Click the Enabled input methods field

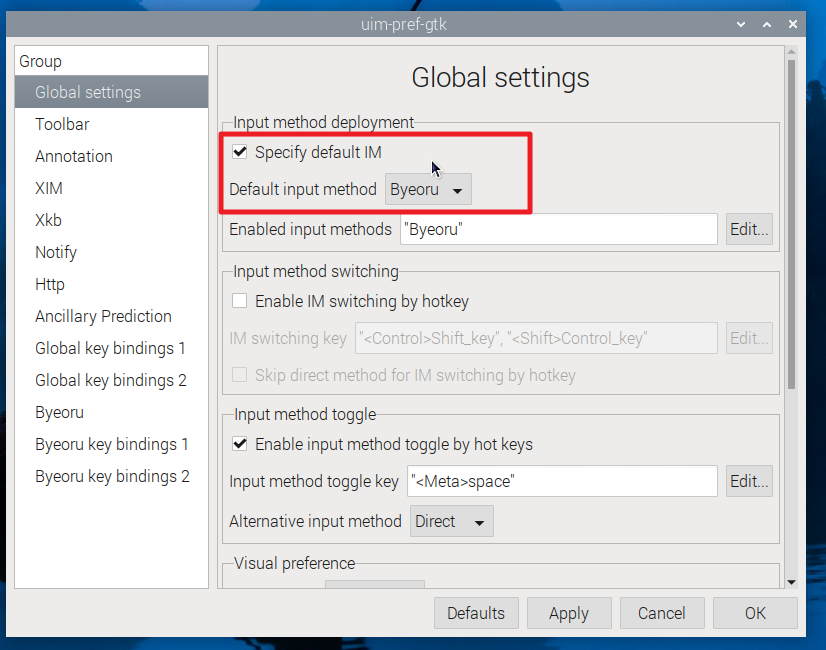[559, 229]
